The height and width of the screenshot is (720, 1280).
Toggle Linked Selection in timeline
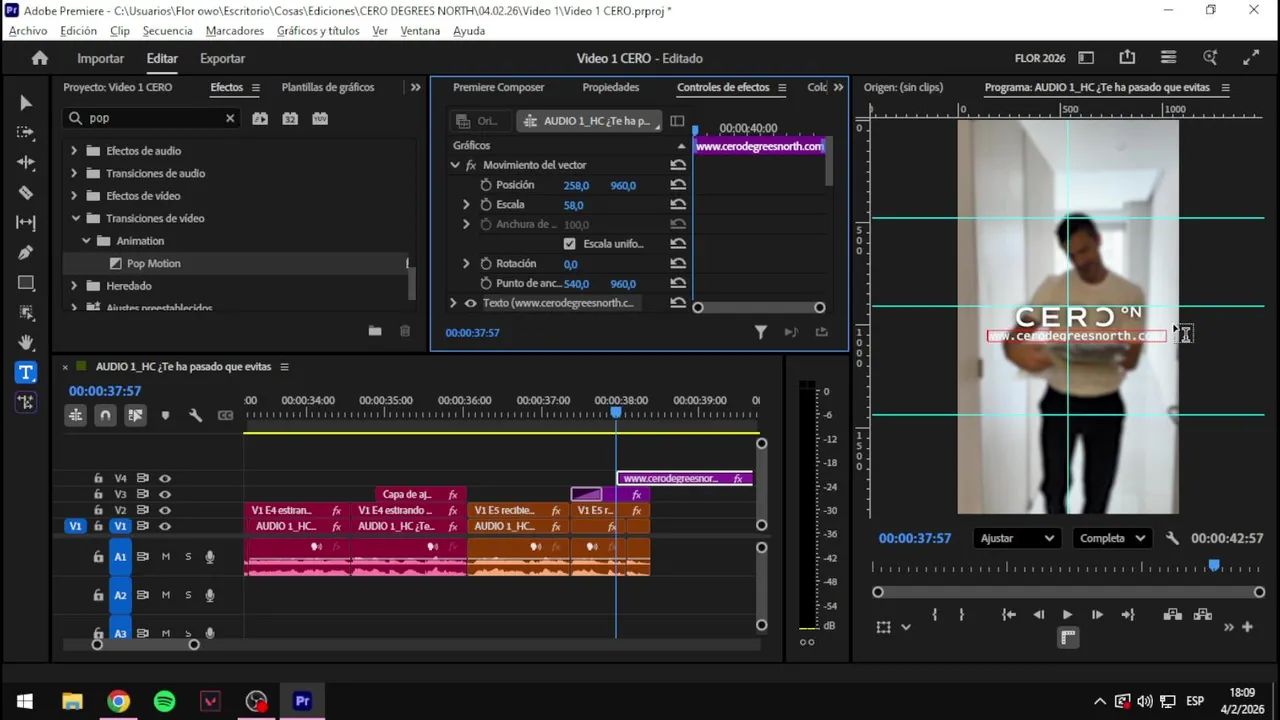tap(135, 415)
